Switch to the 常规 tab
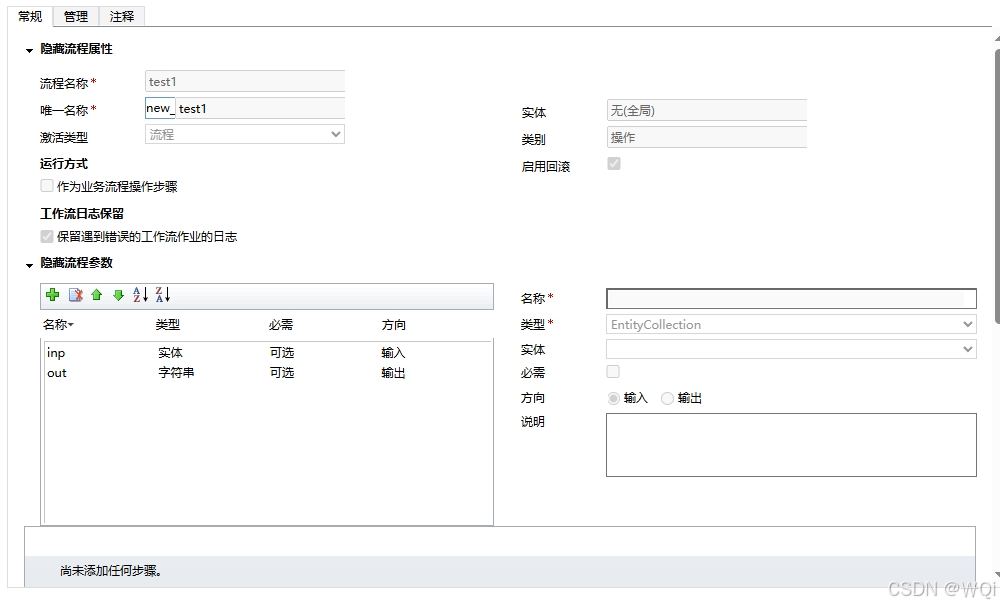The height and width of the screenshot is (607, 1000). (30, 17)
